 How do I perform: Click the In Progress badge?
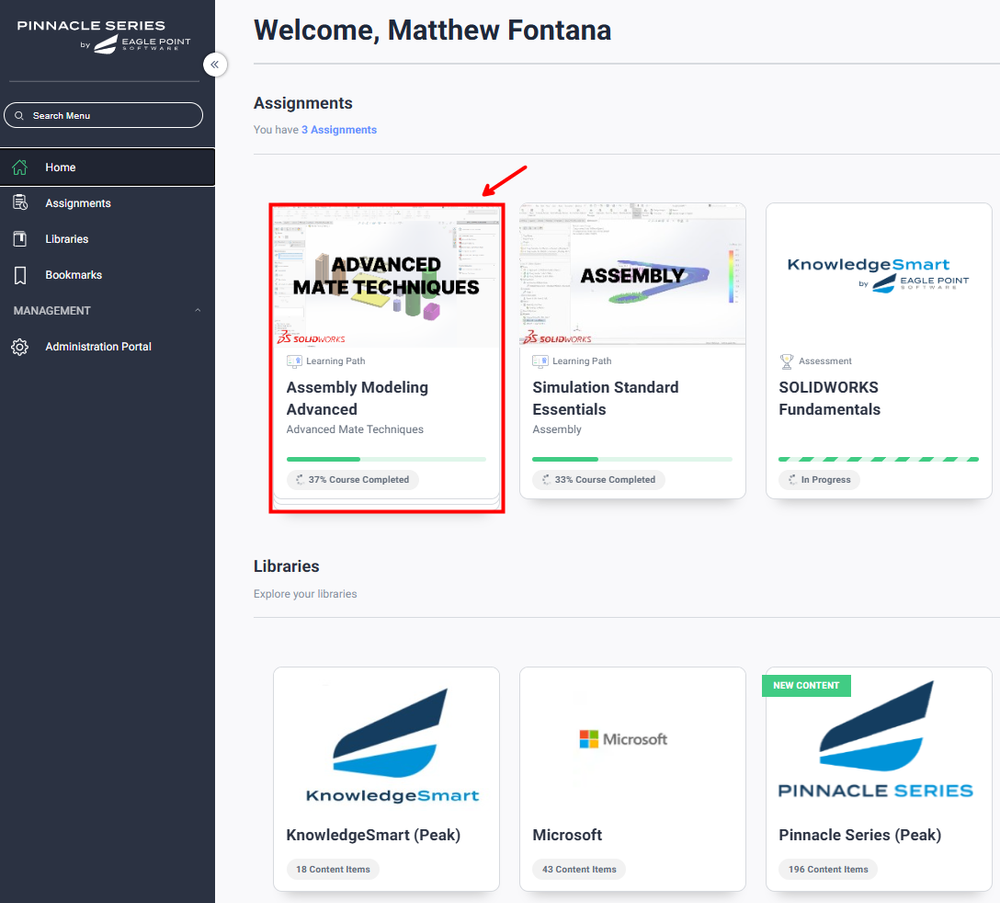tap(820, 480)
